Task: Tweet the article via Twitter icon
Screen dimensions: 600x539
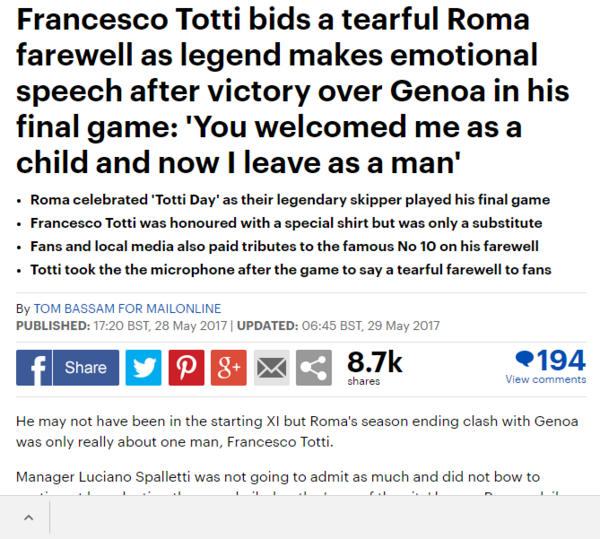Action: click(x=144, y=368)
